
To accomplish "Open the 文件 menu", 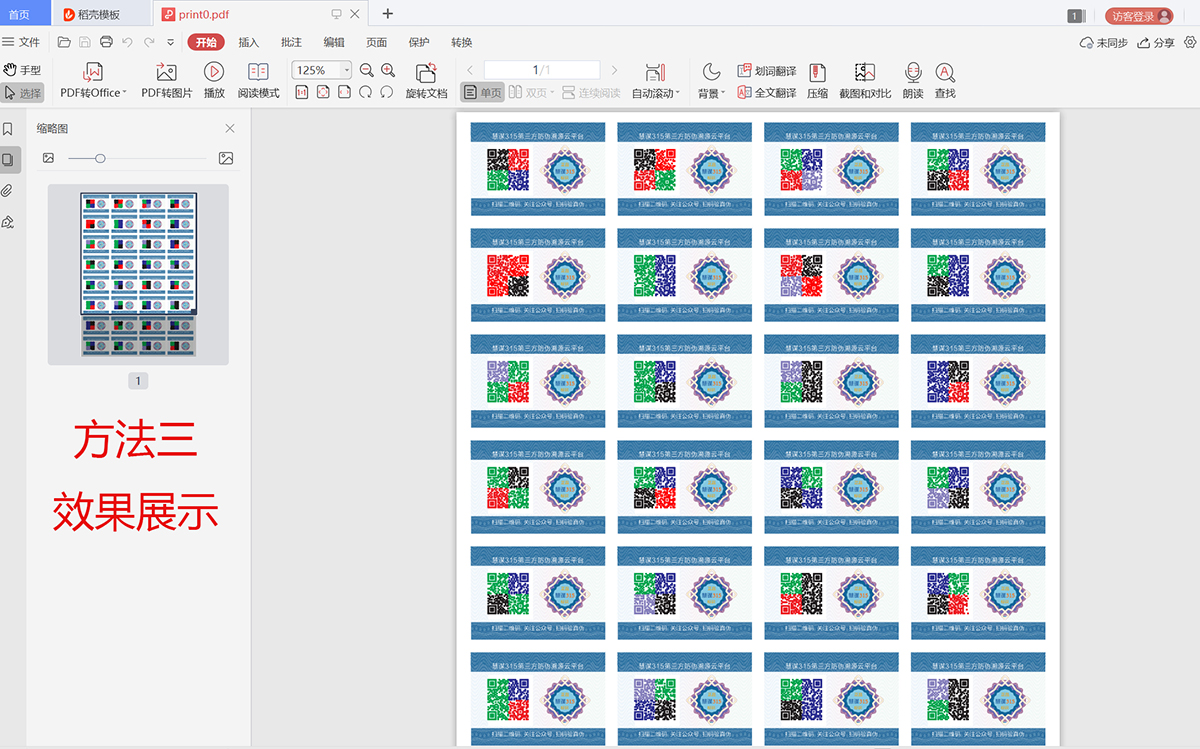I will 21,42.
